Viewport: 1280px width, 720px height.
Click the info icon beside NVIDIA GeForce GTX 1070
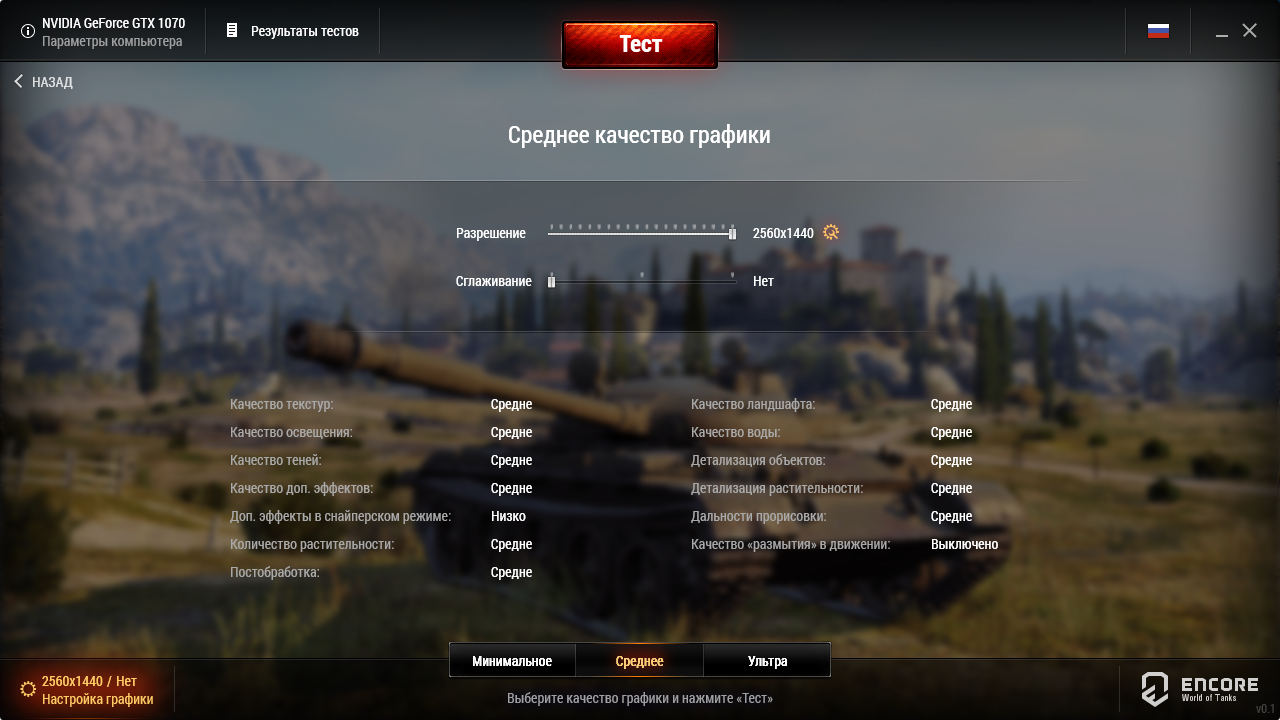click(x=28, y=31)
